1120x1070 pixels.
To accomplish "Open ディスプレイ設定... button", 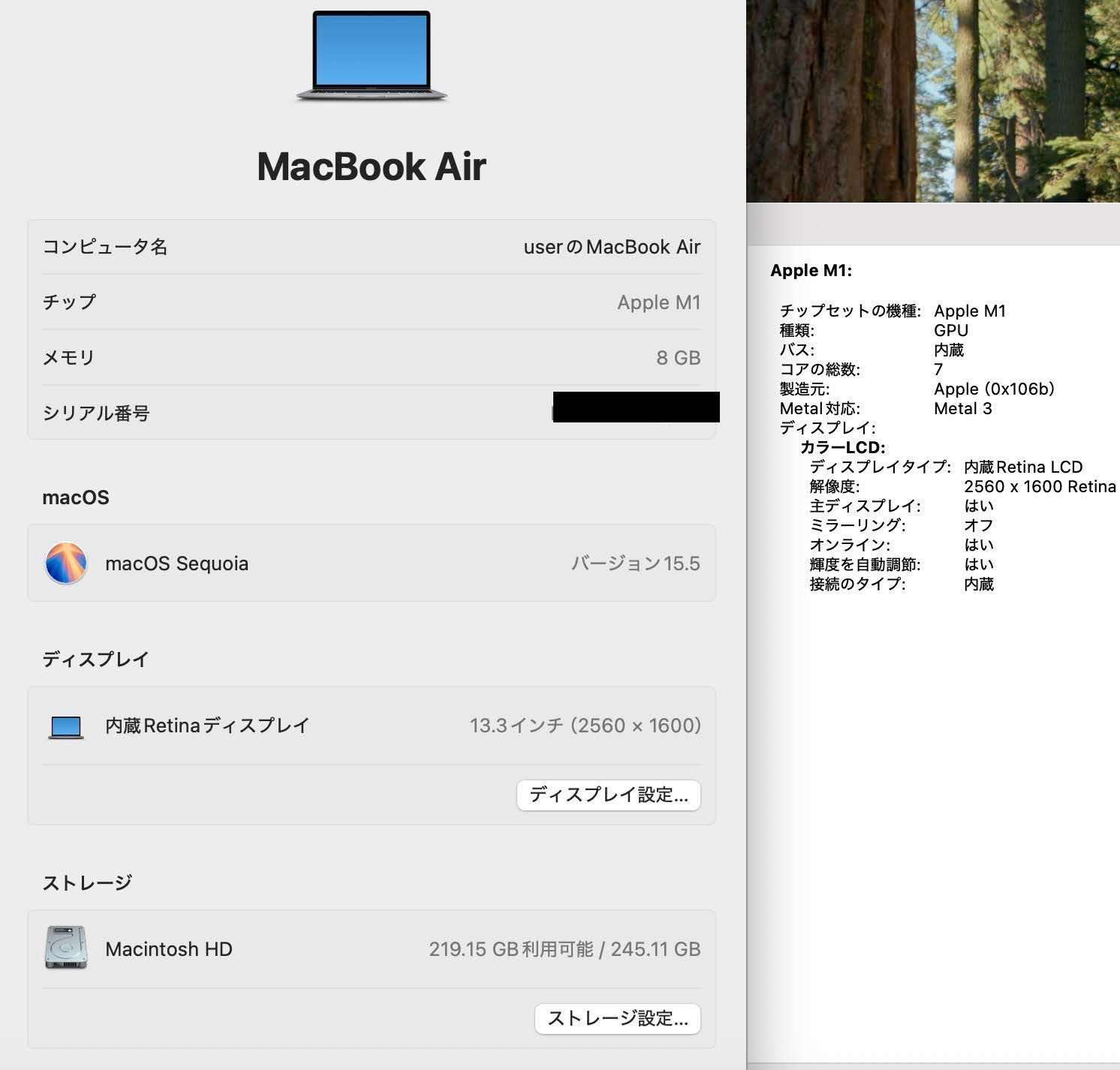I will (x=609, y=795).
